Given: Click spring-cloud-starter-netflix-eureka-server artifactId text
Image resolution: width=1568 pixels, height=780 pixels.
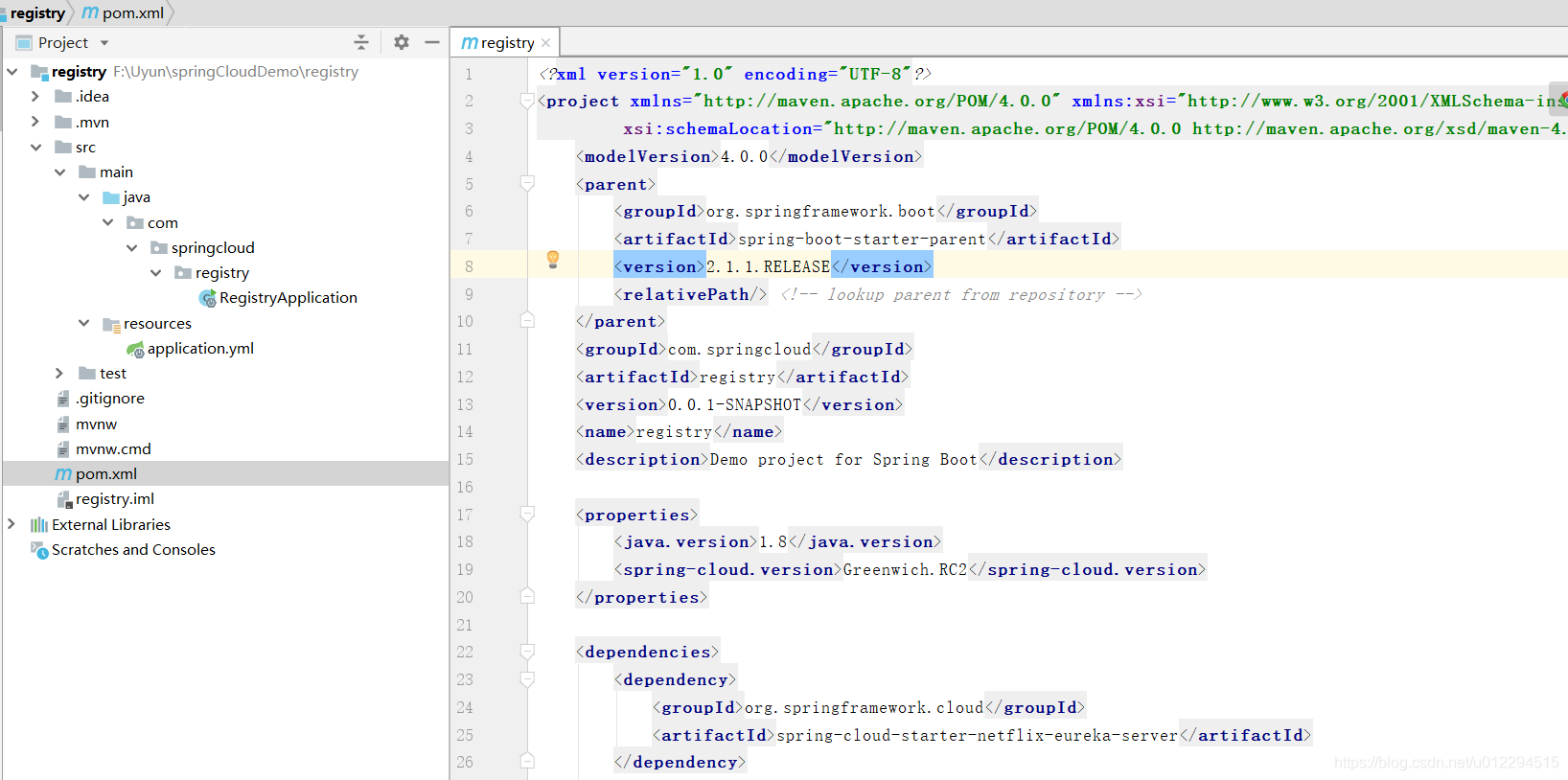Looking at the screenshot, I should pyautogui.click(x=977, y=735).
